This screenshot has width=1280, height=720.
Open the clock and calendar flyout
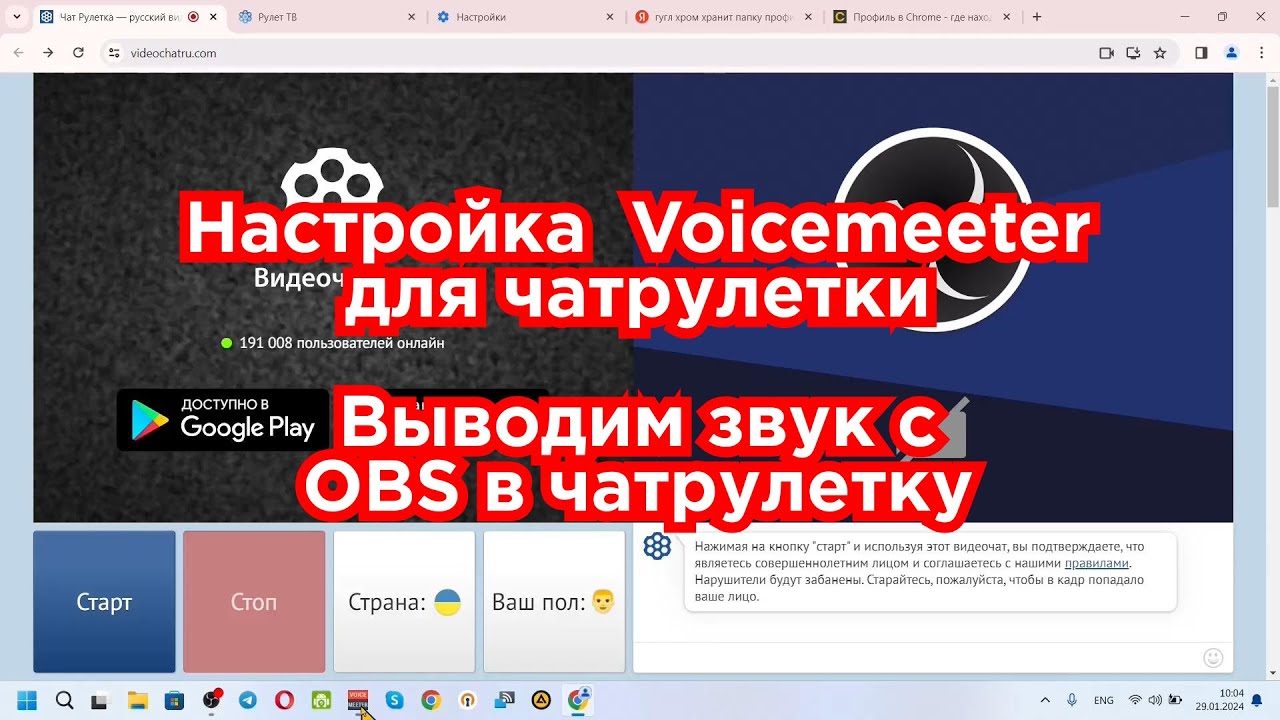point(1219,700)
